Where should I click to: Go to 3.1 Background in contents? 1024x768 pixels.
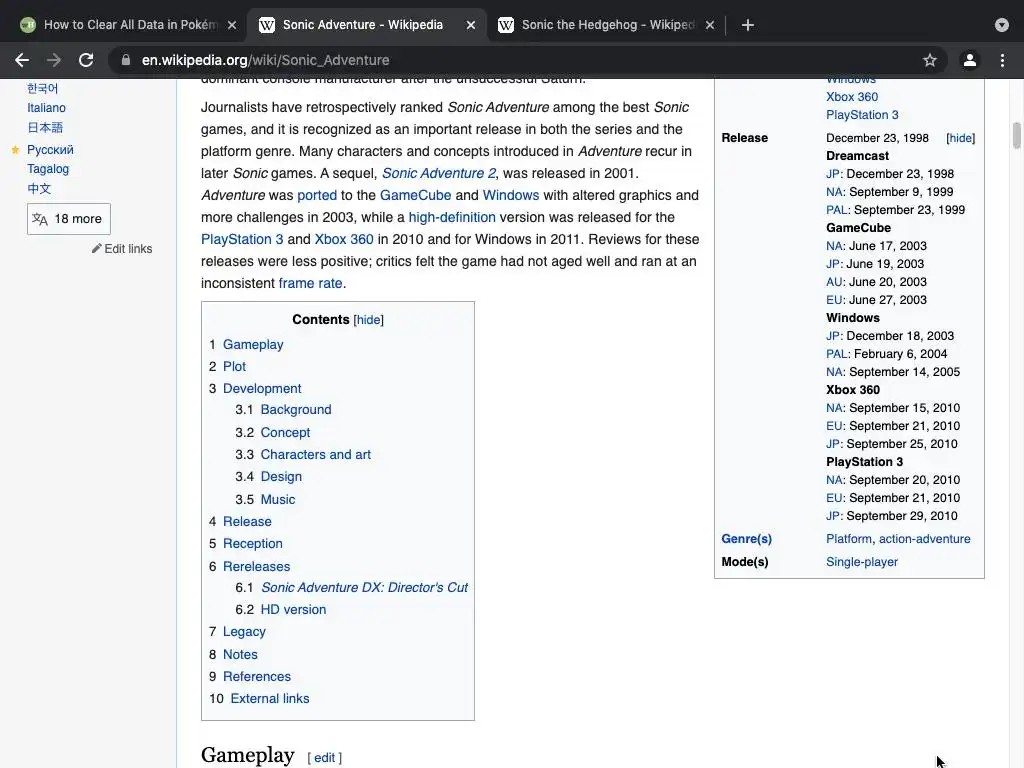pos(296,409)
